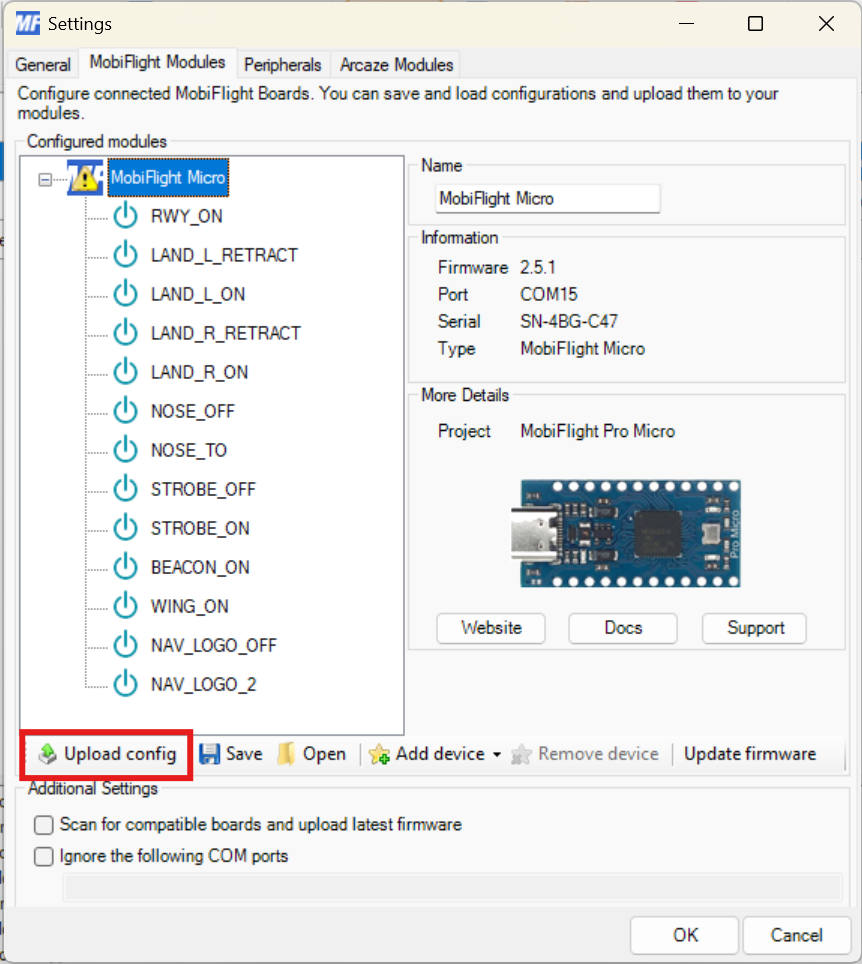Collapse the MobiFlight Micro tree node
862x964 pixels.
[x=45, y=180]
